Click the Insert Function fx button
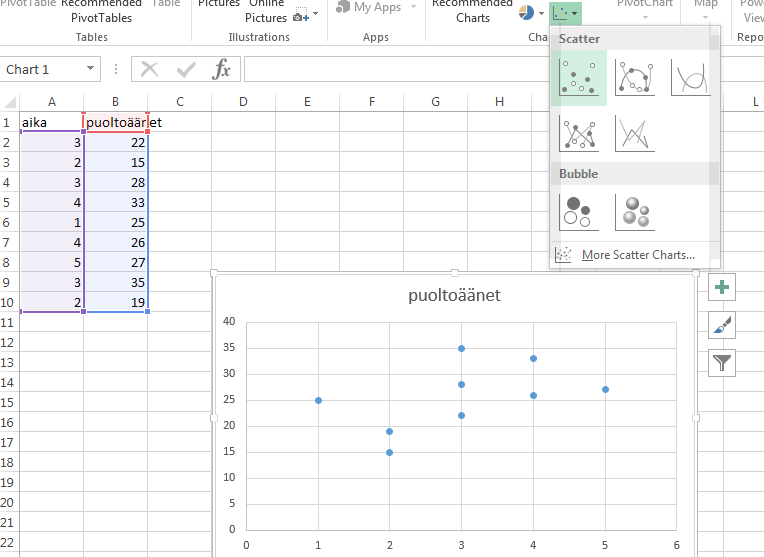The height and width of the screenshot is (557, 764). tap(221, 69)
